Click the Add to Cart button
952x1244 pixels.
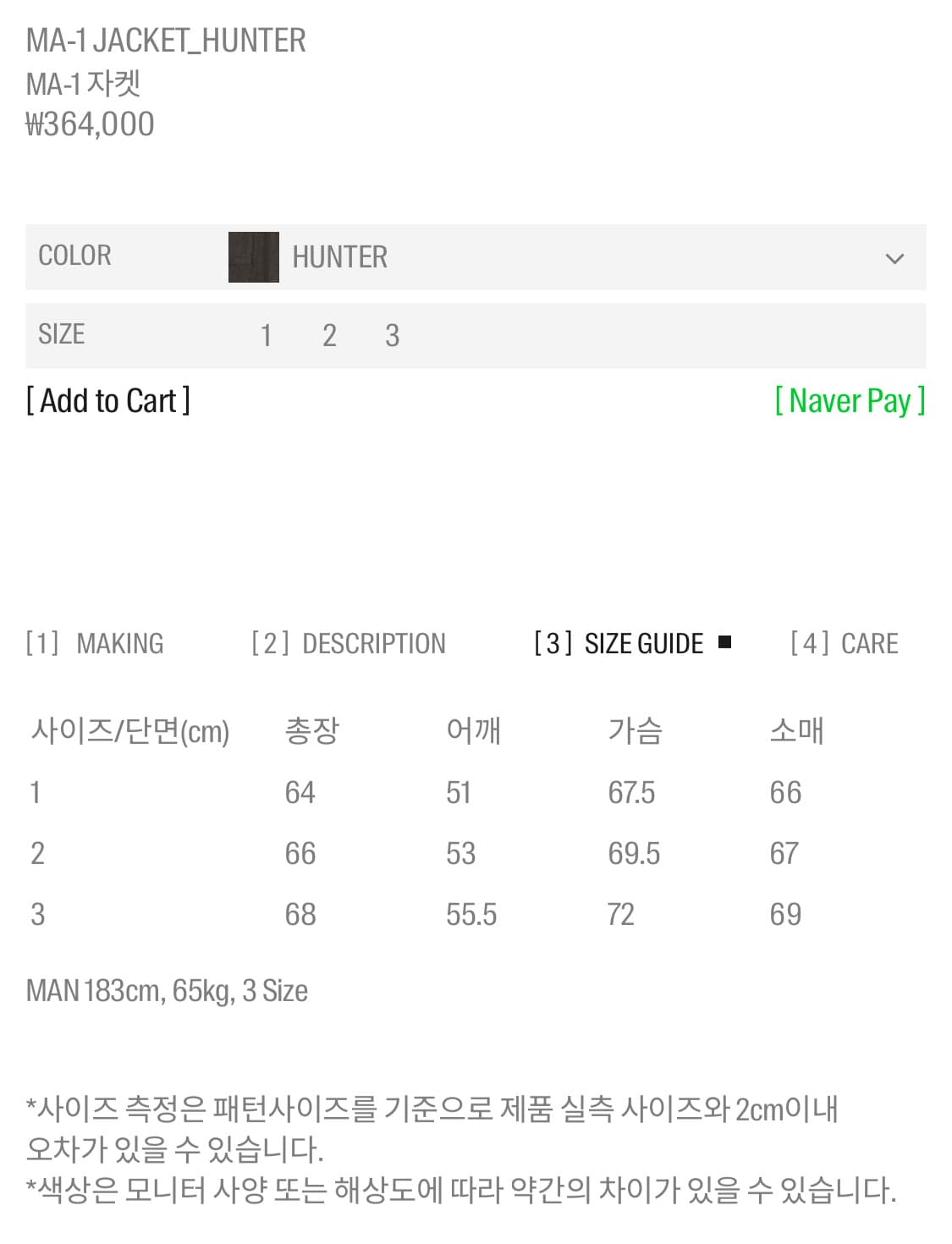point(108,401)
